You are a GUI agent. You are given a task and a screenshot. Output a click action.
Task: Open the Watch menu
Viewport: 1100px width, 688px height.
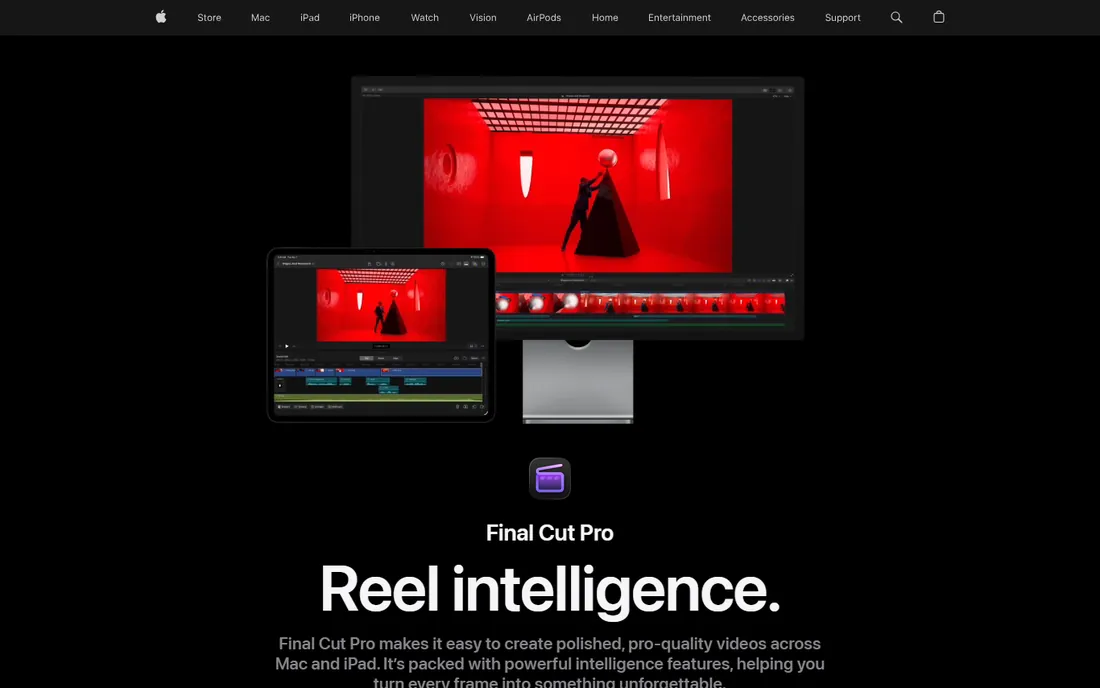pos(424,18)
